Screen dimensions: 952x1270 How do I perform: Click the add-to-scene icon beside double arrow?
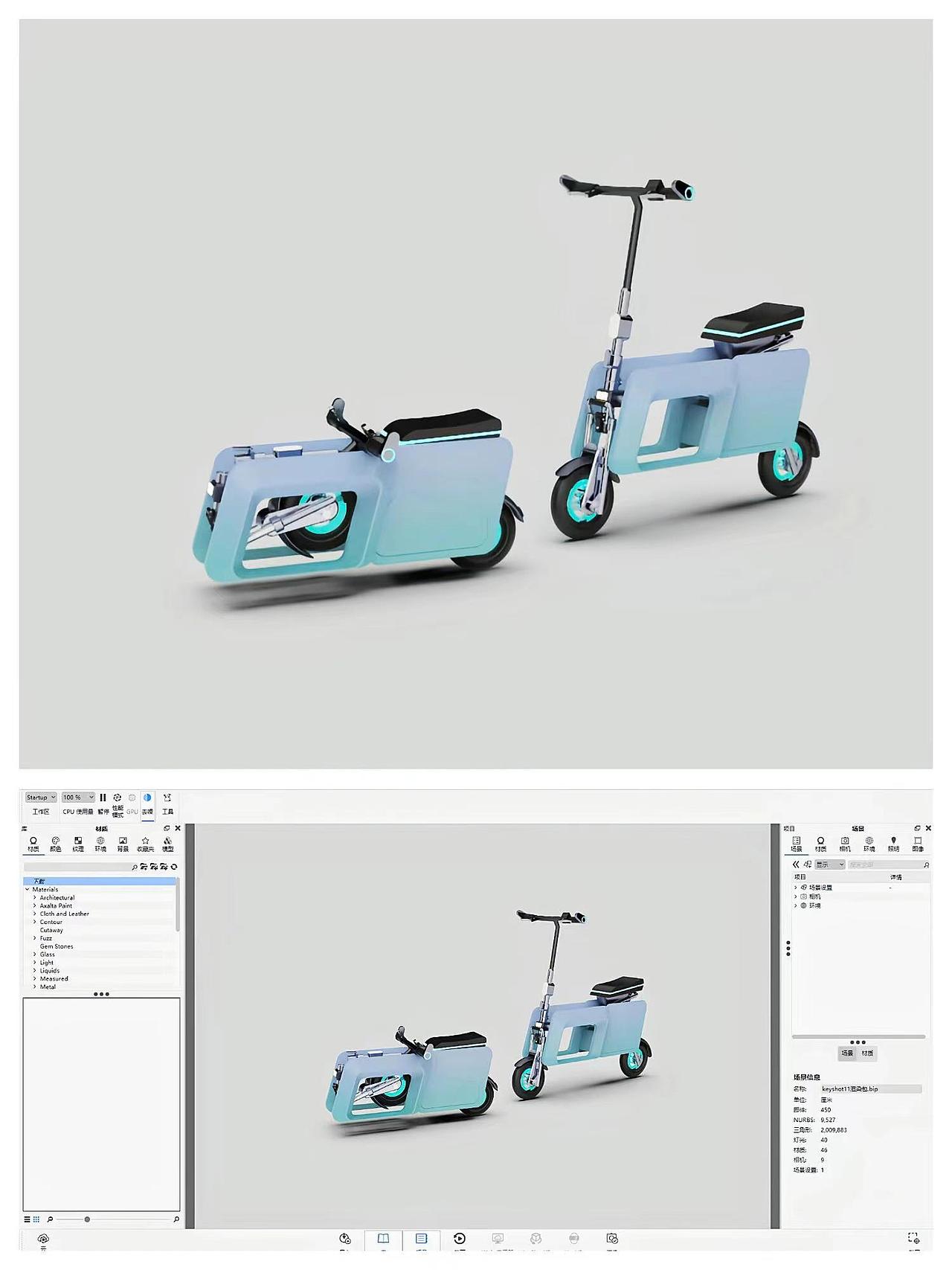808,865
